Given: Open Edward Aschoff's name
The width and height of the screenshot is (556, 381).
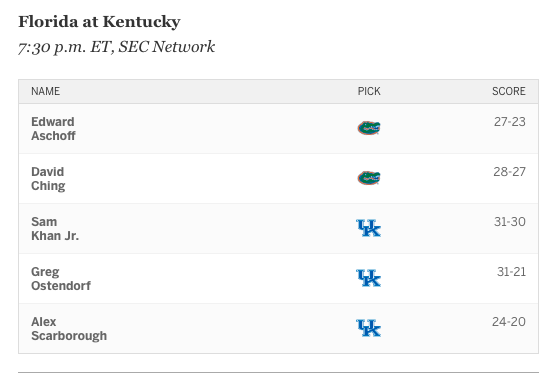Looking at the screenshot, I should [x=53, y=128].
